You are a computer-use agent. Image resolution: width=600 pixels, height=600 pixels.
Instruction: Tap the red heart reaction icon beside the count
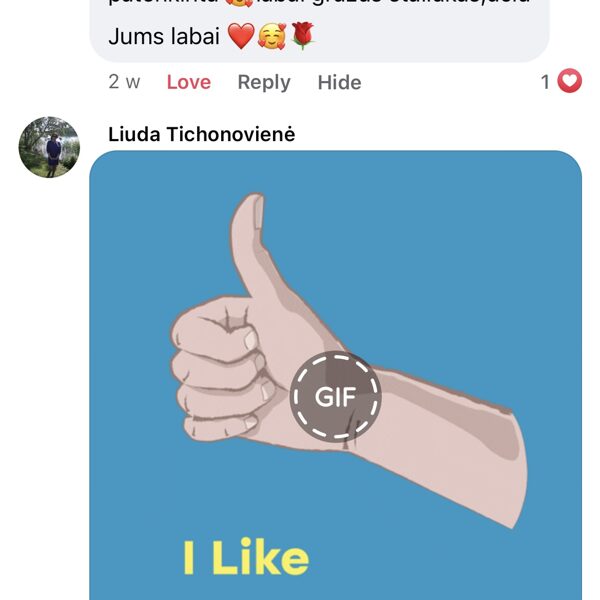[569, 81]
